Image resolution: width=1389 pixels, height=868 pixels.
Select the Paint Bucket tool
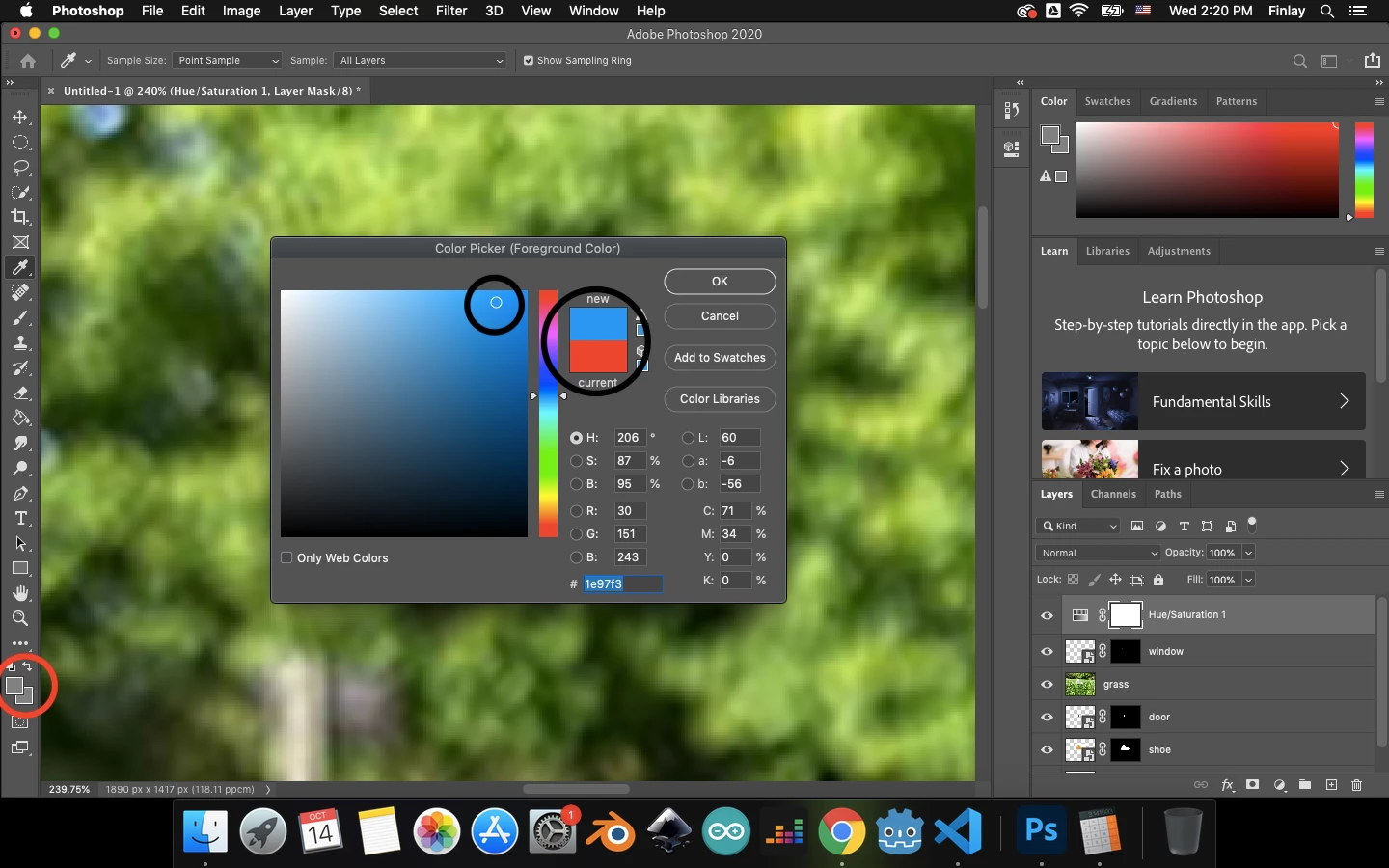click(x=20, y=418)
